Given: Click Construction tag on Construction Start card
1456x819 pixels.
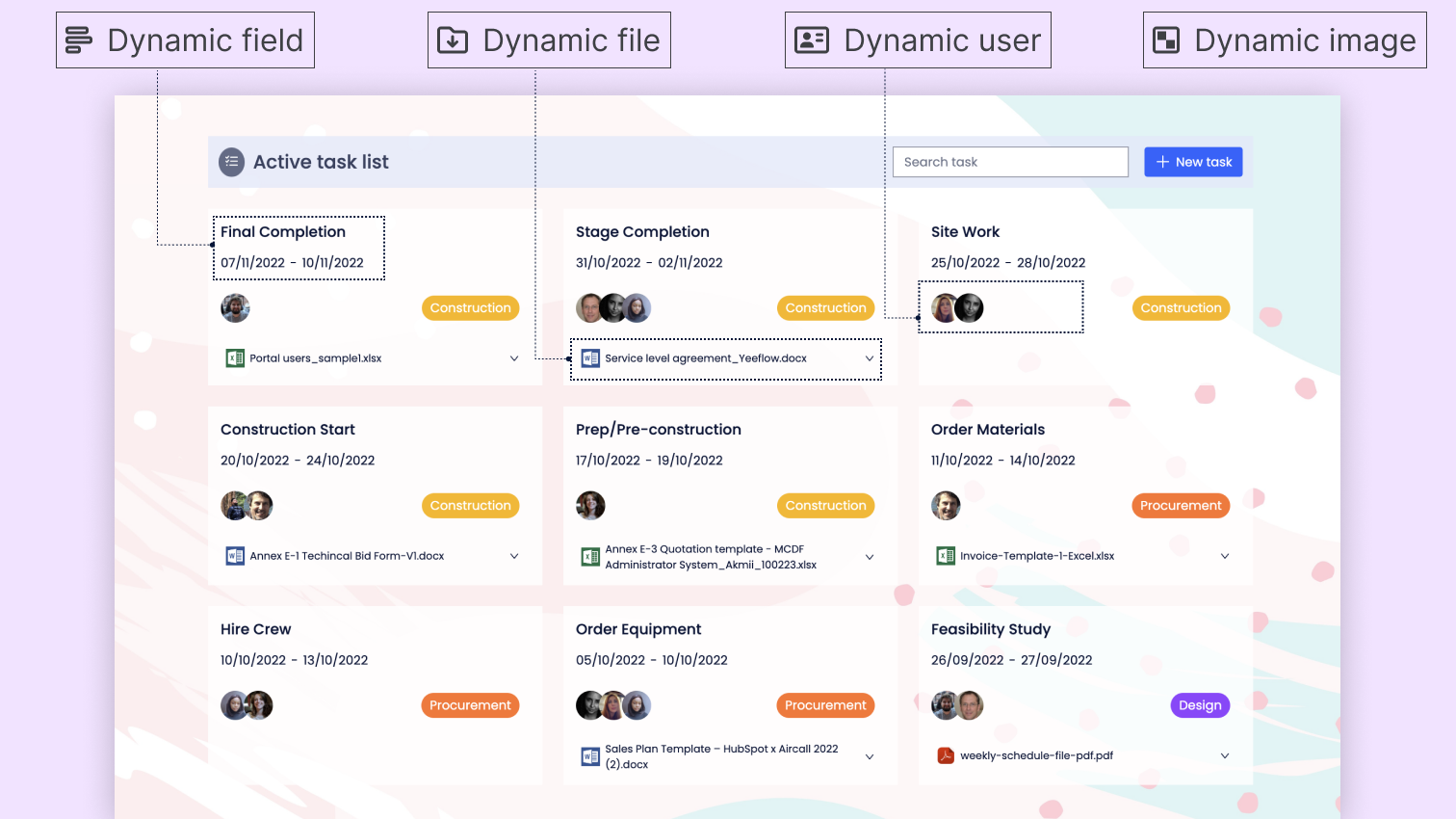Looking at the screenshot, I should [x=470, y=506].
